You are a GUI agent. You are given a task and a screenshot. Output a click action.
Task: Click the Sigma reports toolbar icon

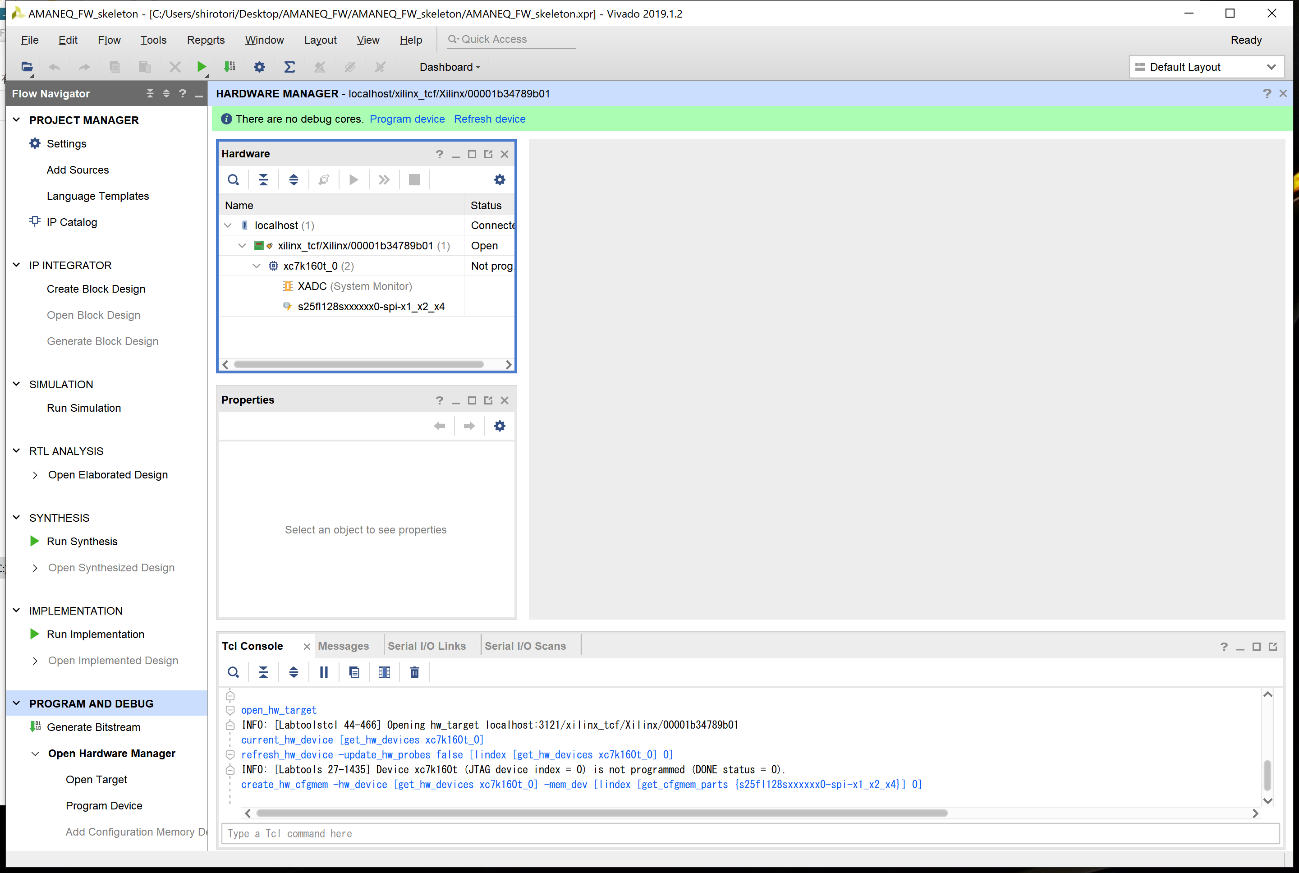(289, 67)
